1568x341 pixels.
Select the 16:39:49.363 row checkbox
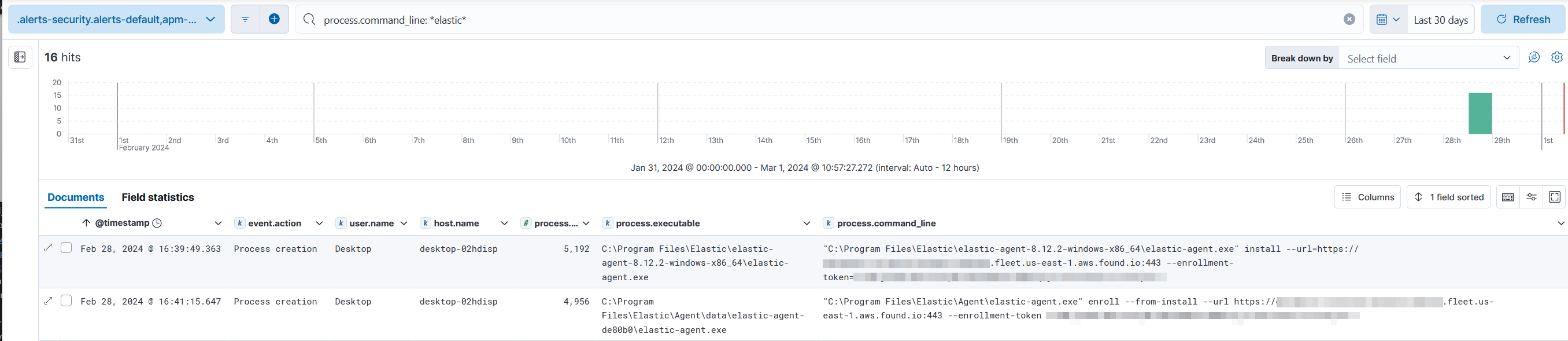66,248
